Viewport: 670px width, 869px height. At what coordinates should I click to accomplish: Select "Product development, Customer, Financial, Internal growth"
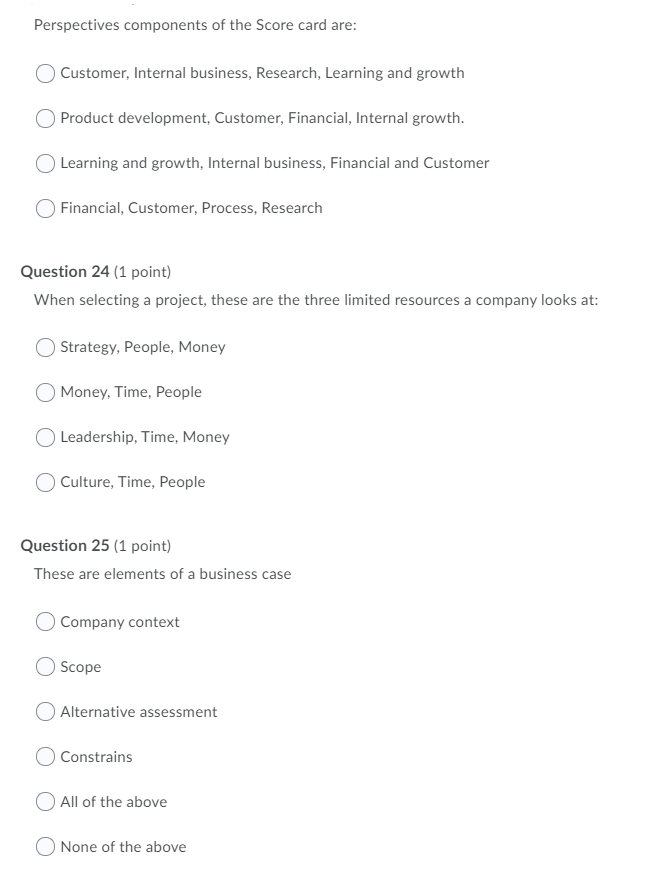tap(45, 118)
